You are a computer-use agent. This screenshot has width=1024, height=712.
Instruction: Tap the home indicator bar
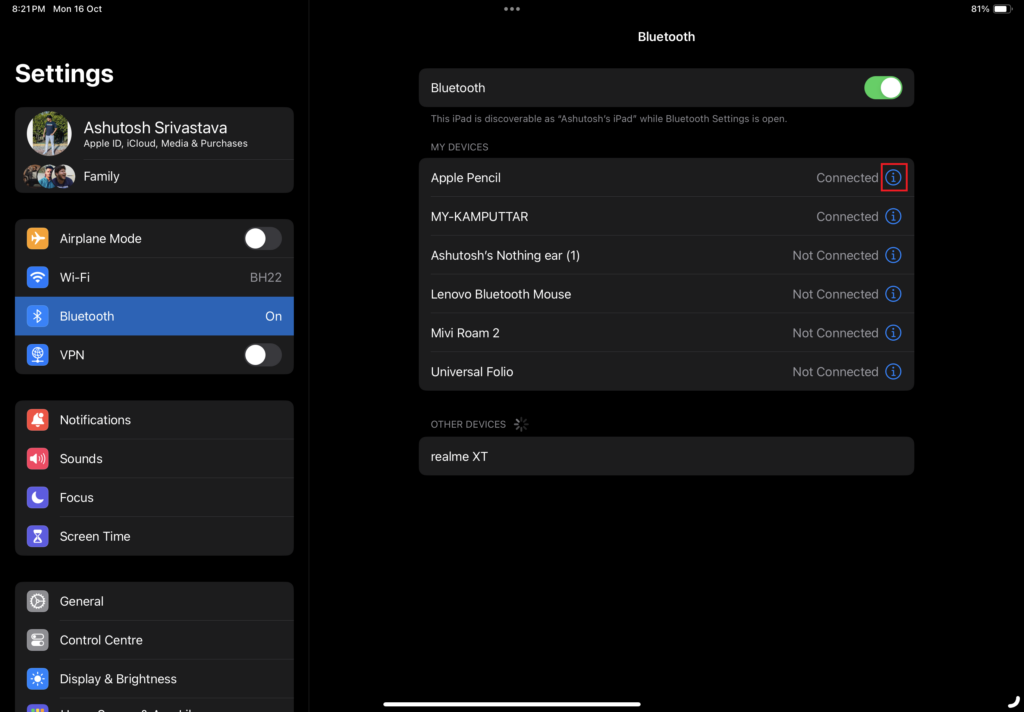pos(512,704)
